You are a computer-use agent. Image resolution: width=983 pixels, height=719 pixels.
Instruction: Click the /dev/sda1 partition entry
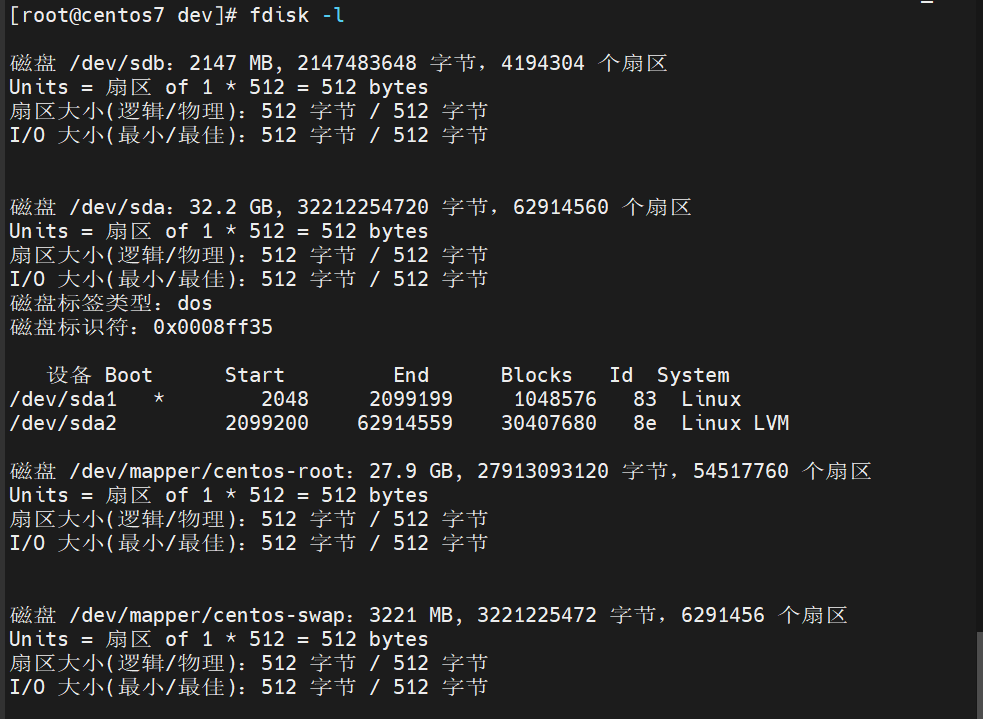coord(63,399)
